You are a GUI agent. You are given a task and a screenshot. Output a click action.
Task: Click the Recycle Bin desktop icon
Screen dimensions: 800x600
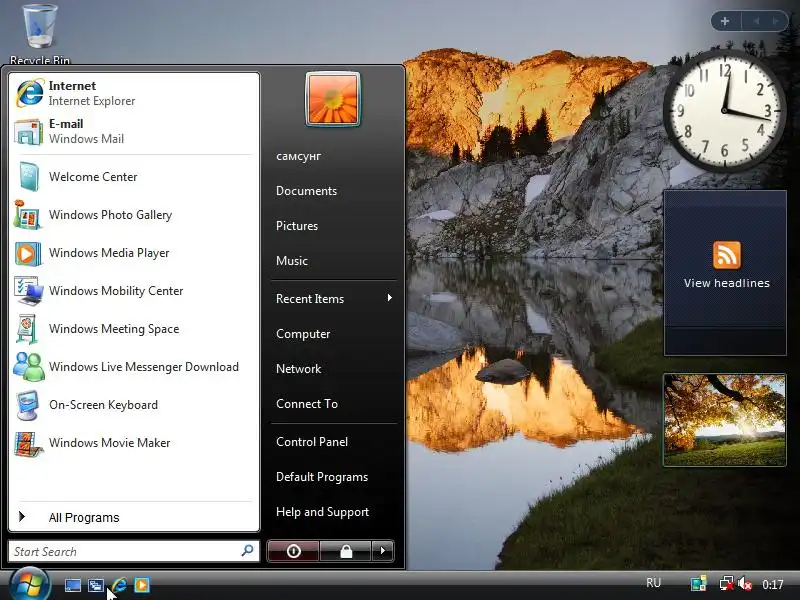point(40,34)
